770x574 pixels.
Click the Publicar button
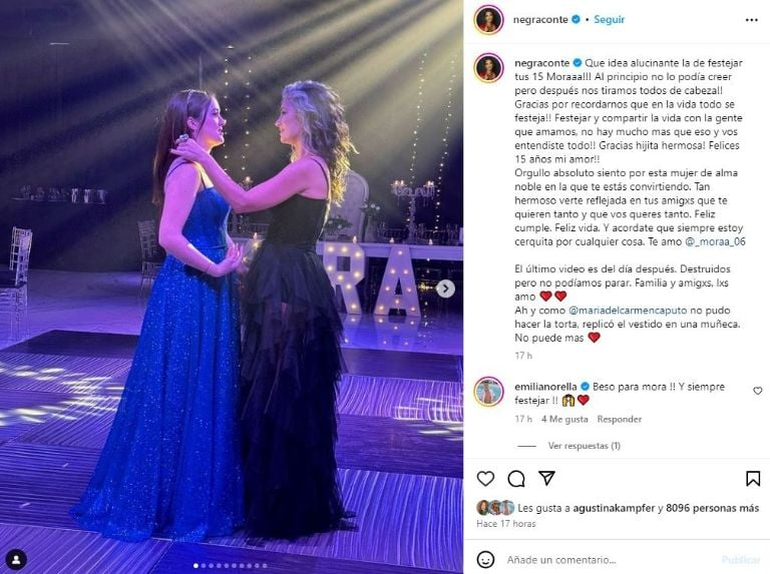741,560
